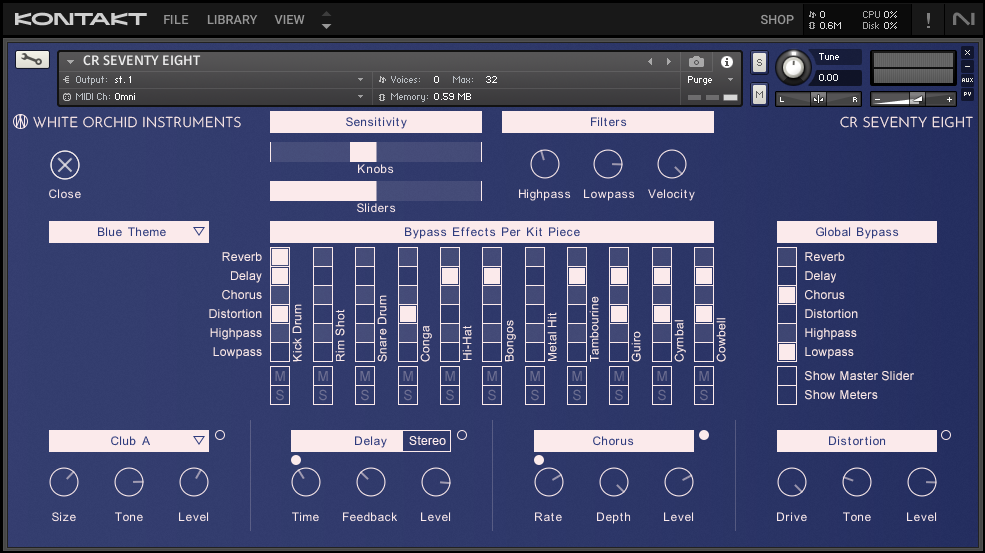Open the FILE menu

[176, 19]
